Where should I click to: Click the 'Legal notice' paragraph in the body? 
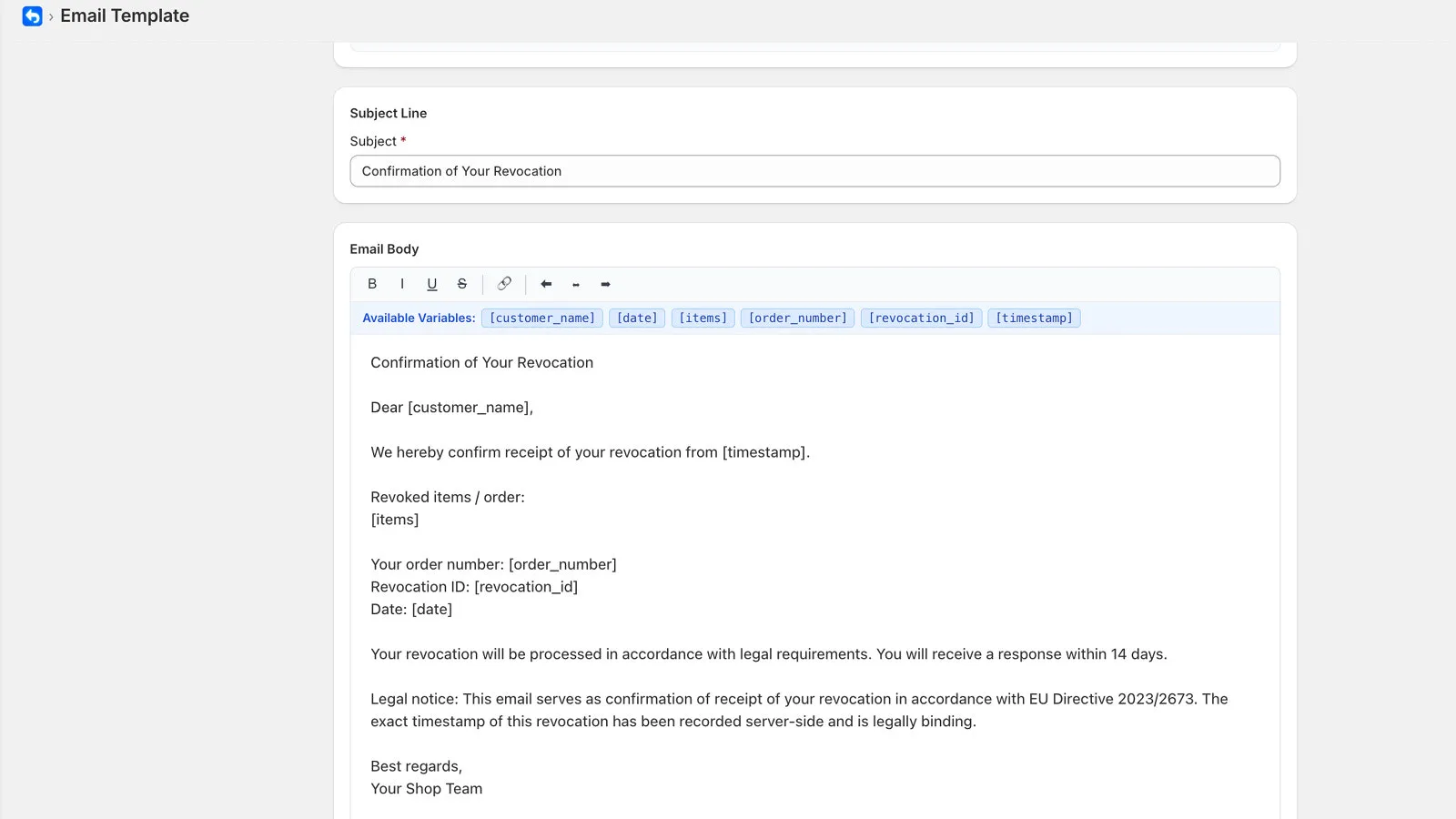[x=799, y=710]
